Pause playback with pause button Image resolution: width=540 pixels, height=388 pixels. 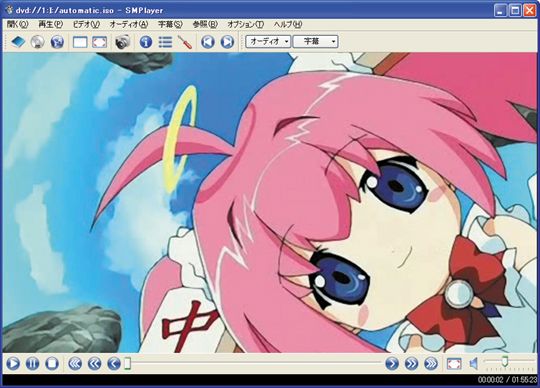(33, 364)
